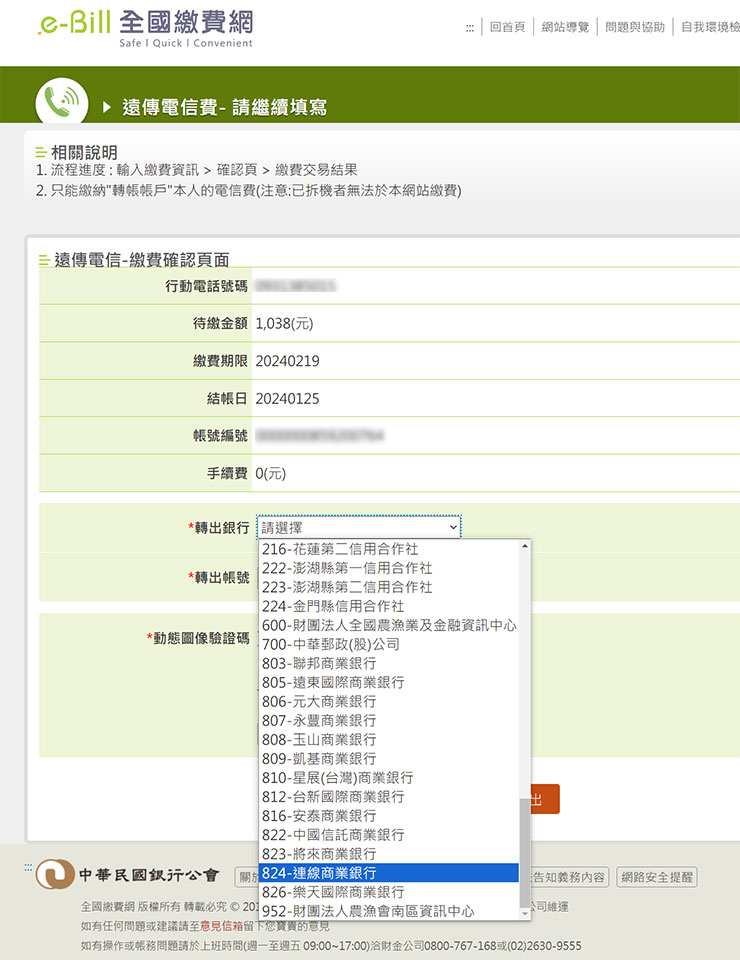Select 222-澎湖縣第一信用合作社 option
The height and width of the screenshot is (960, 740).
389,568
